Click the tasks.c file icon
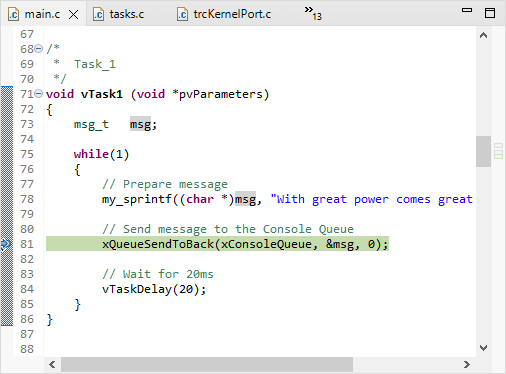Viewport: 506px width, 374px height. click(98, 15)
